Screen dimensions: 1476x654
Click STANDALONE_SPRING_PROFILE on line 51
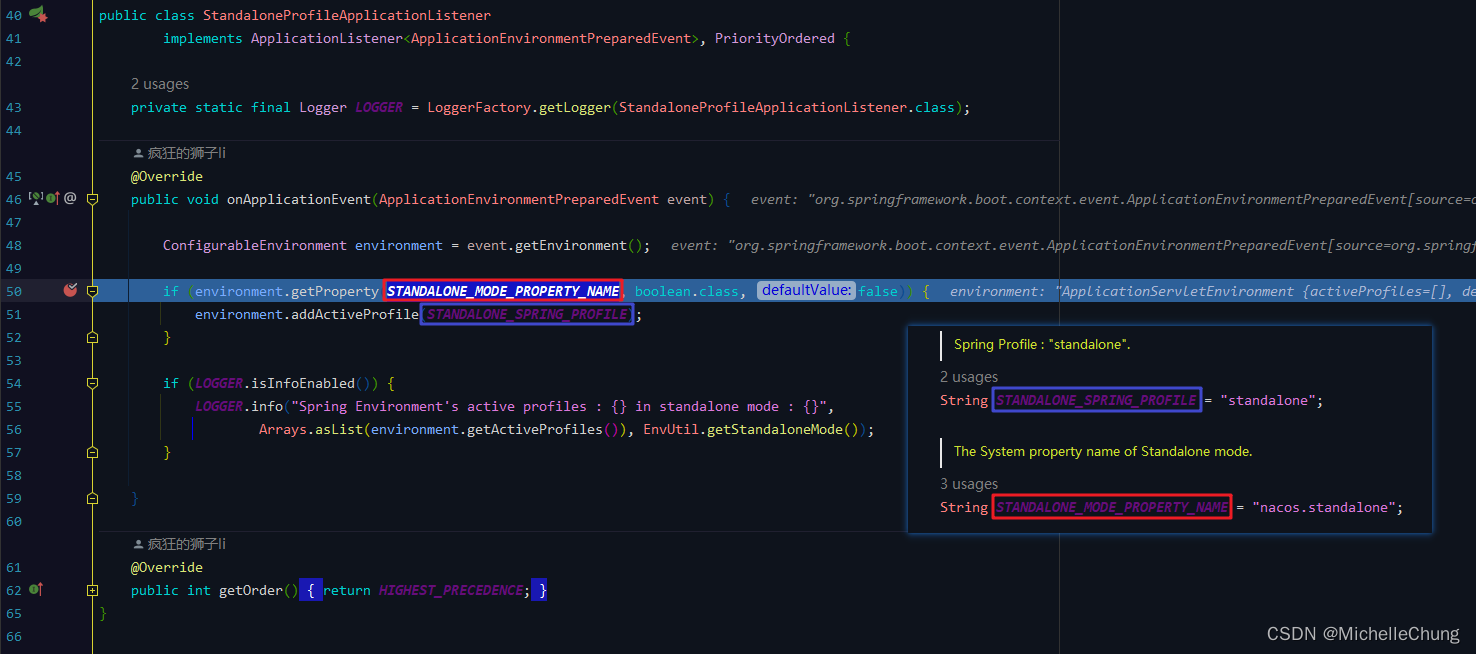(527, 314)
